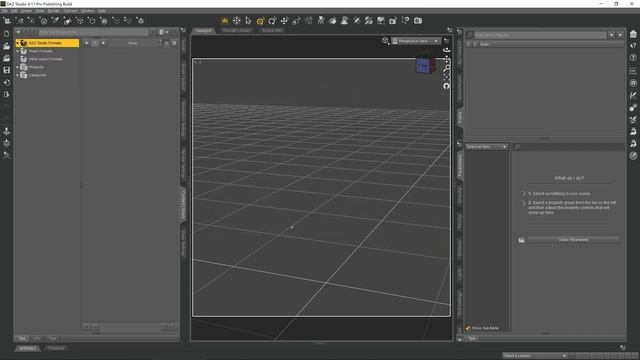Click the Orbit camera control in viewport
This screenshot has height=360, width=640.
coord(447,50)
